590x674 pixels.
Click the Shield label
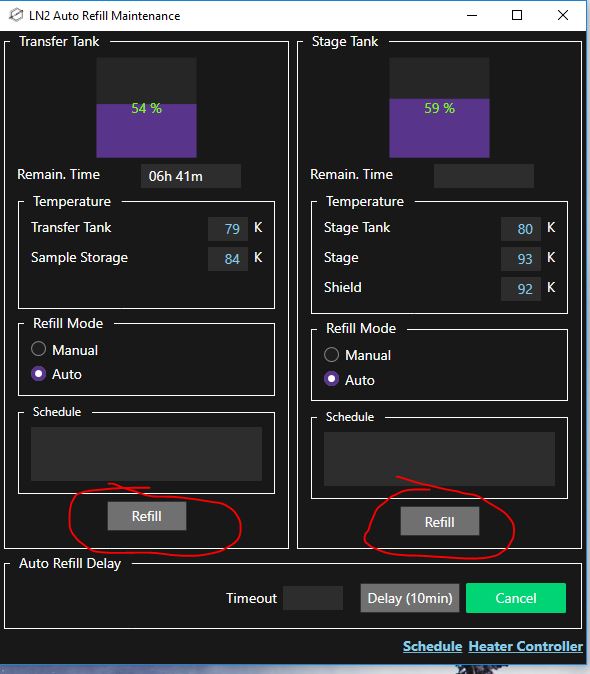(x=342, y=287)
